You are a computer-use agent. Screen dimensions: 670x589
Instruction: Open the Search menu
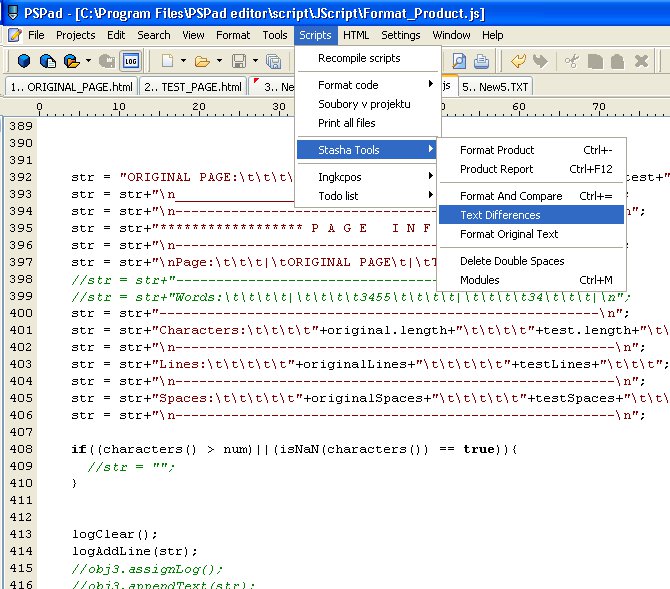click(x=154, y=35)
